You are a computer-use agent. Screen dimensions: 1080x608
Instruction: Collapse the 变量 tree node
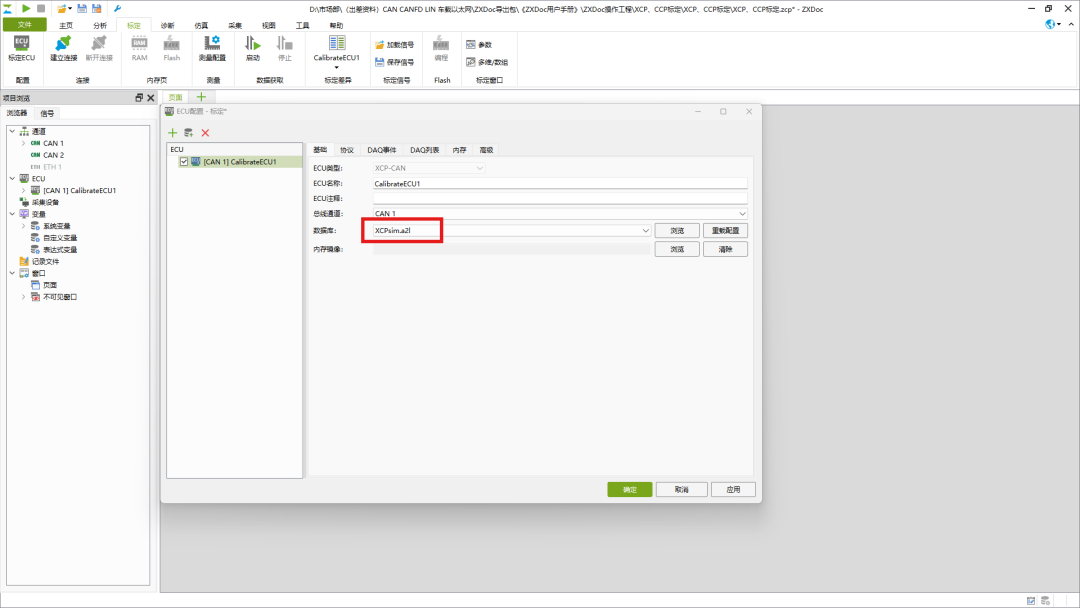[x=12, y=214]
